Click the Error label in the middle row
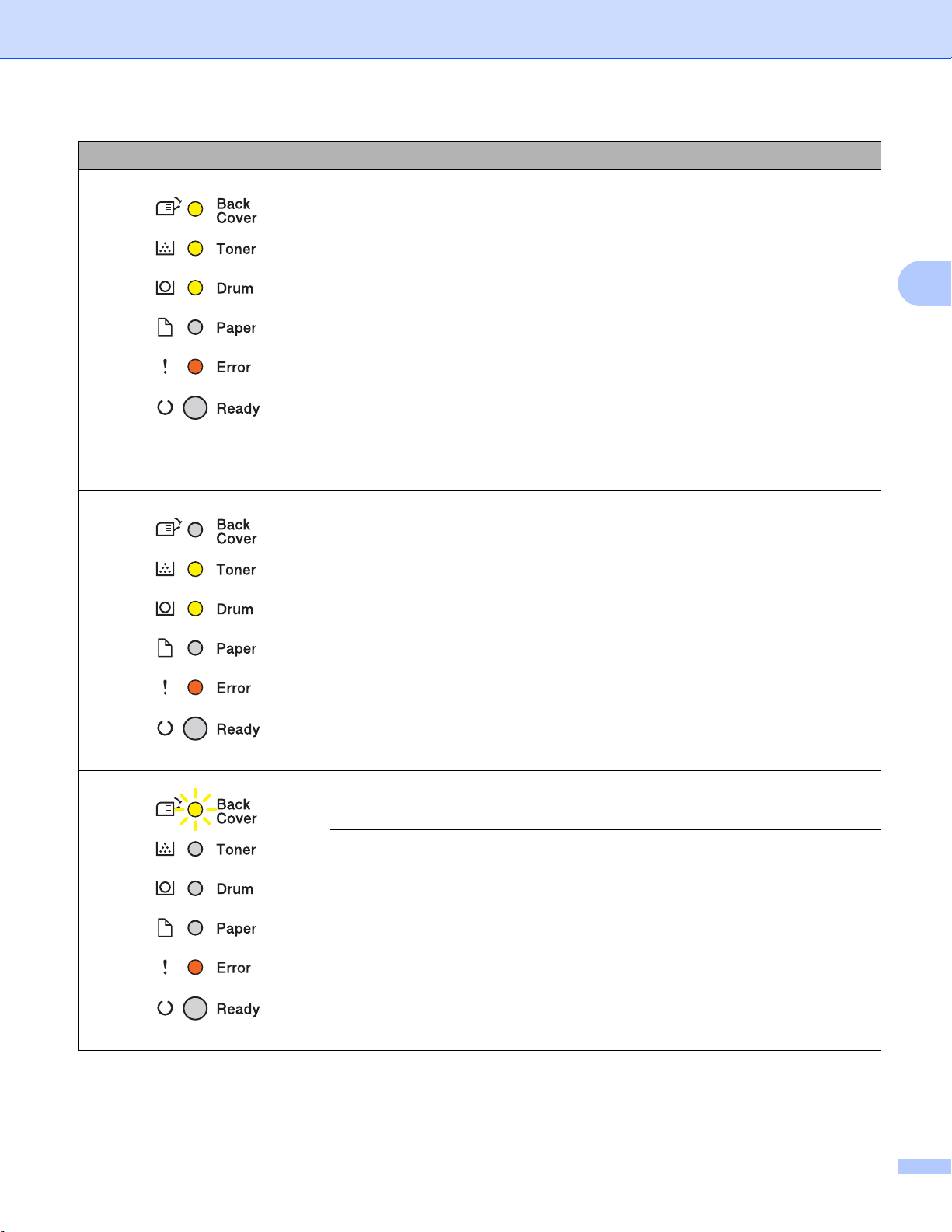952x1232 pixels. (233, 688)
